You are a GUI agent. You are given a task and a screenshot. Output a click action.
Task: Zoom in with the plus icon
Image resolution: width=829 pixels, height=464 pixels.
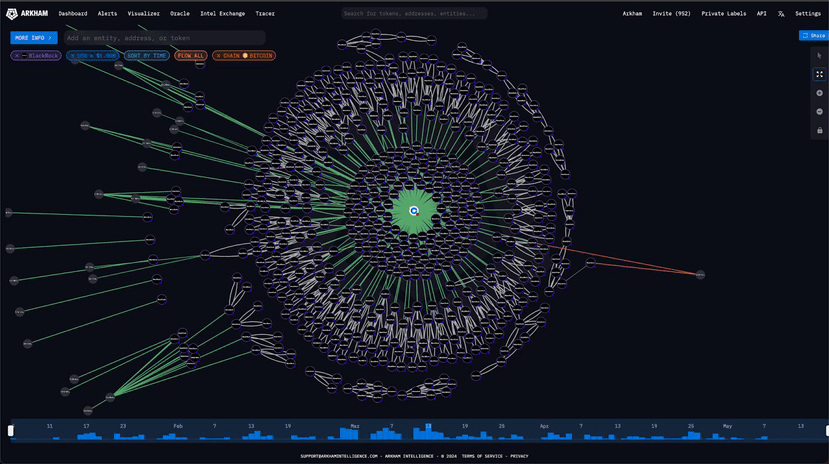tap(819, 93)
